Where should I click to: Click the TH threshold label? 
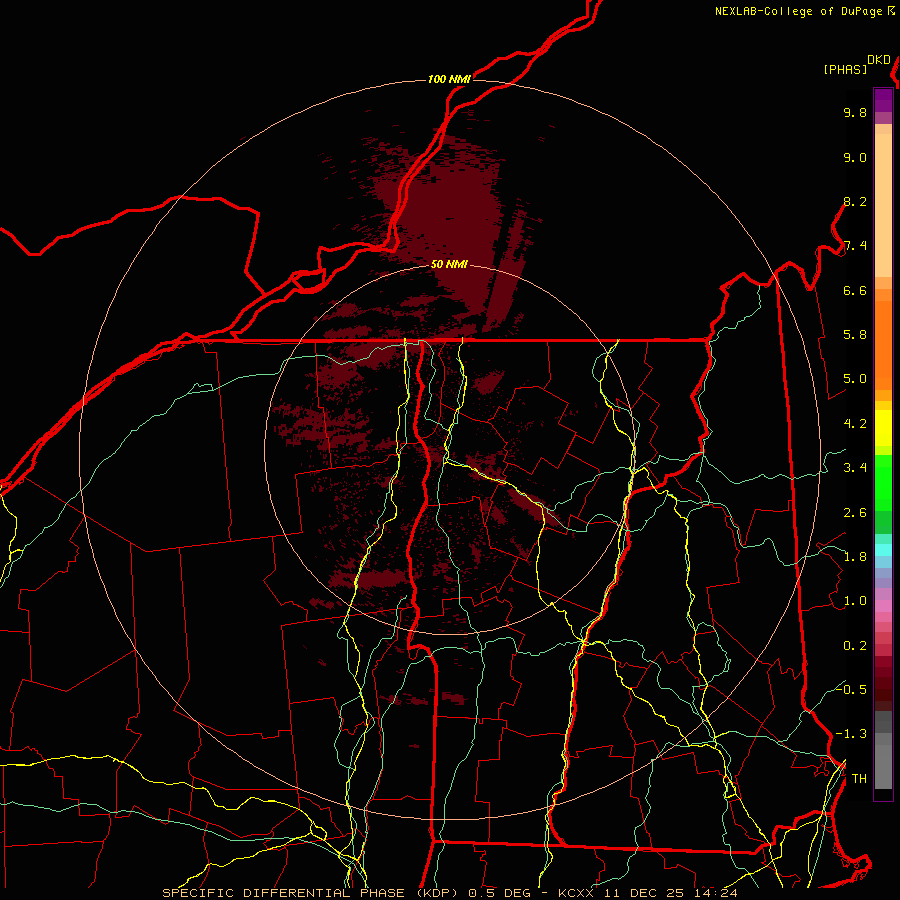(x=859, y=779)
